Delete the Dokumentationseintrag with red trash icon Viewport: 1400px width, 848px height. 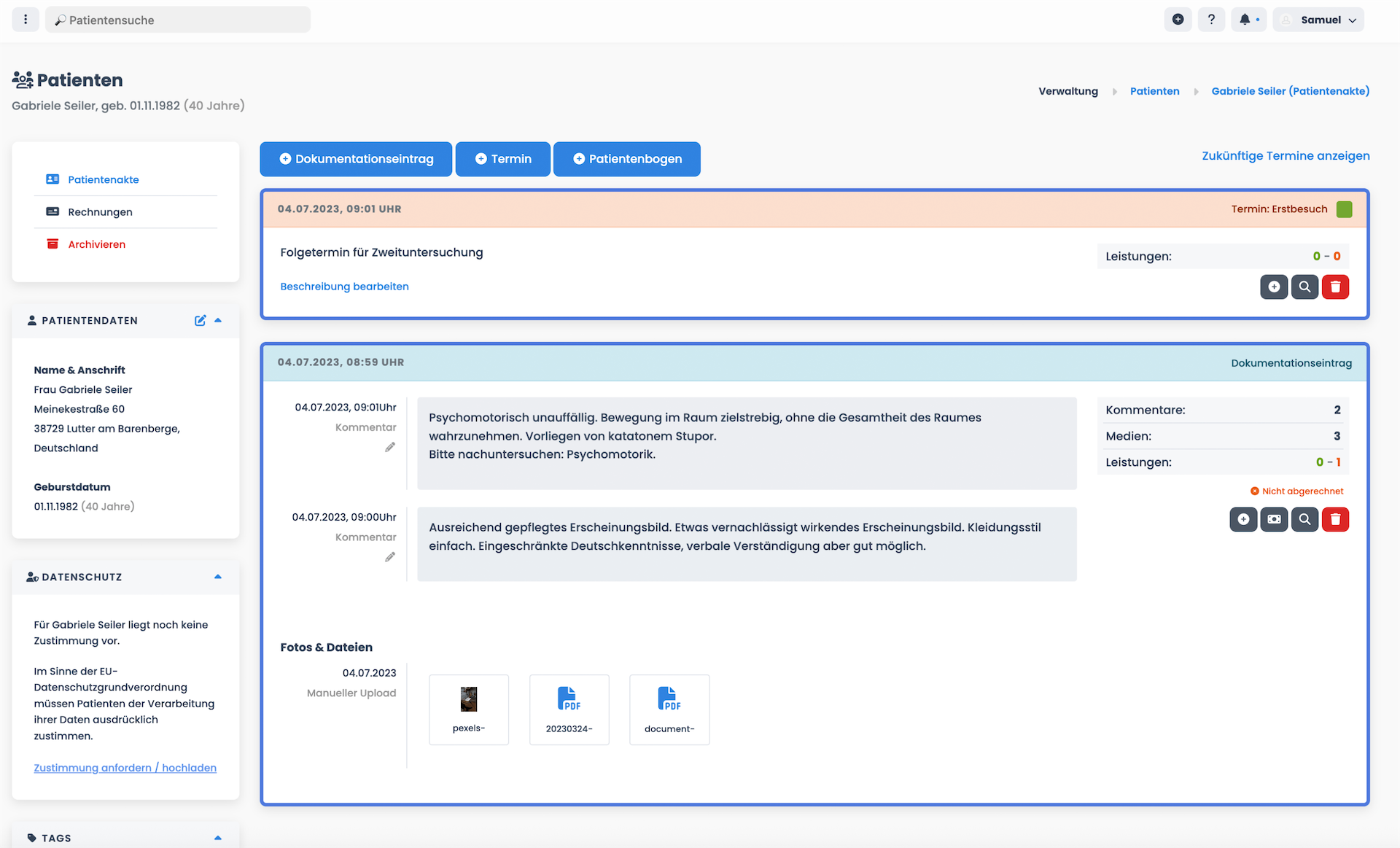1335,519
